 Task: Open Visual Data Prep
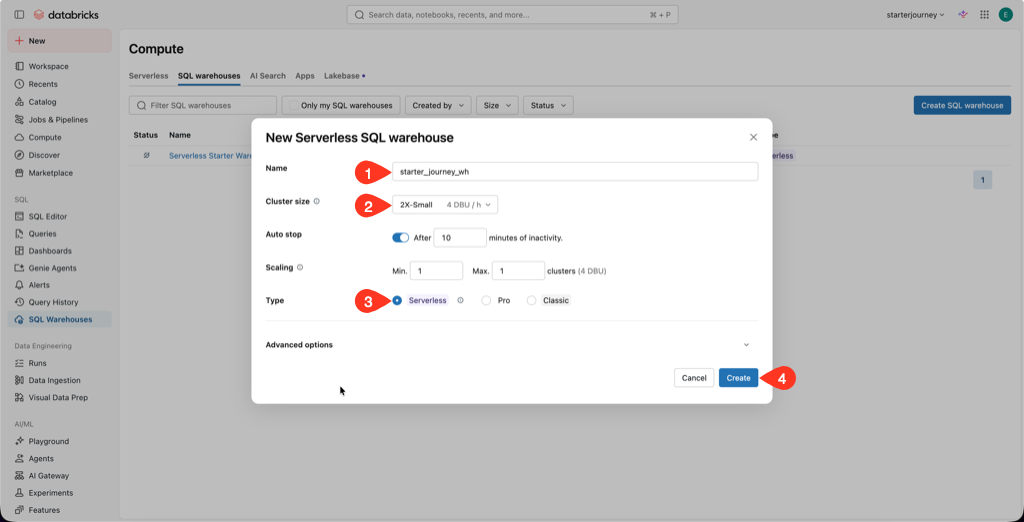[59, 397]
